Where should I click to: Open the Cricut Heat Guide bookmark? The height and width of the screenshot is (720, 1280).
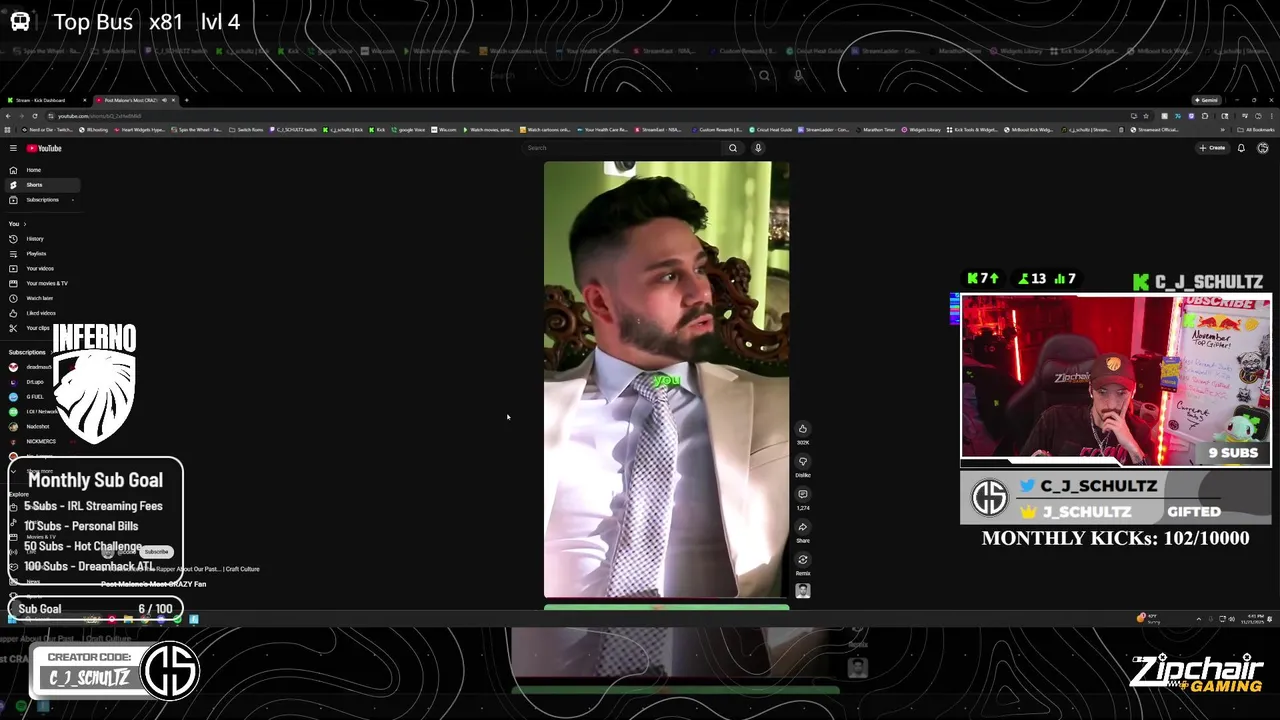(770, 130)
